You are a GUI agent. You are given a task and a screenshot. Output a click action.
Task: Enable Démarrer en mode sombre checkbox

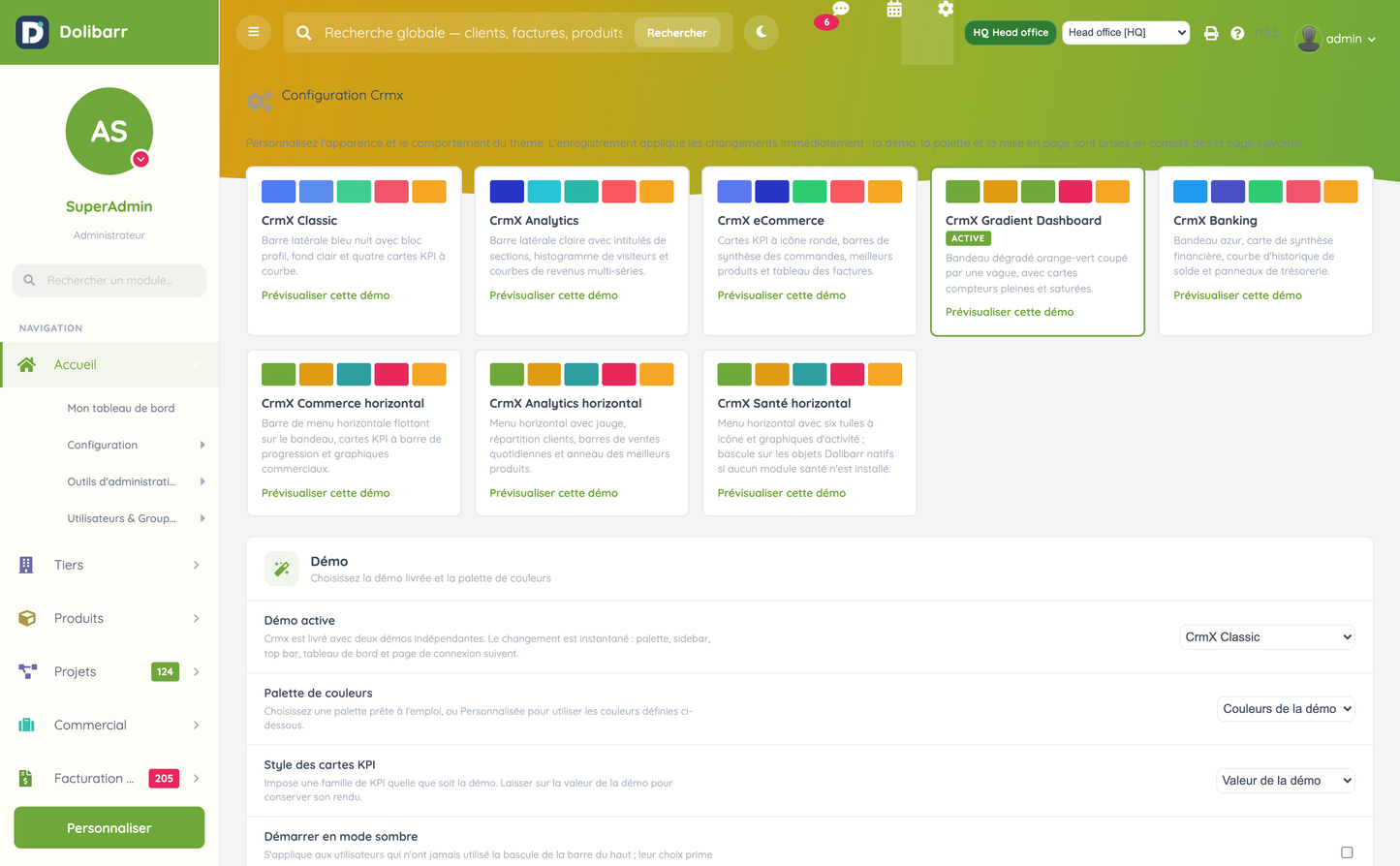[x=1347, y=852]
